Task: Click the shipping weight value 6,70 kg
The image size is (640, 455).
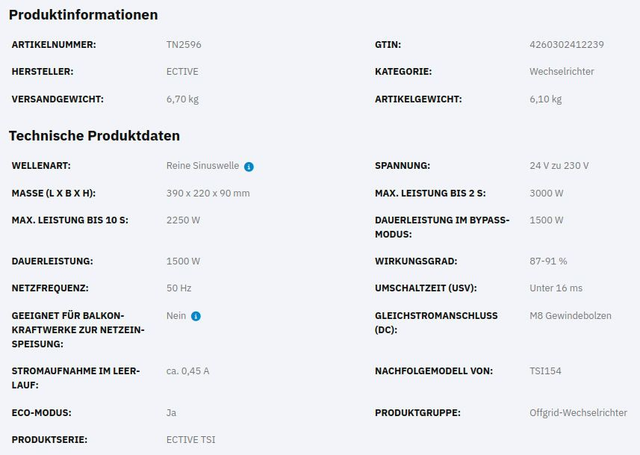Action: click(x=182, y=99)
